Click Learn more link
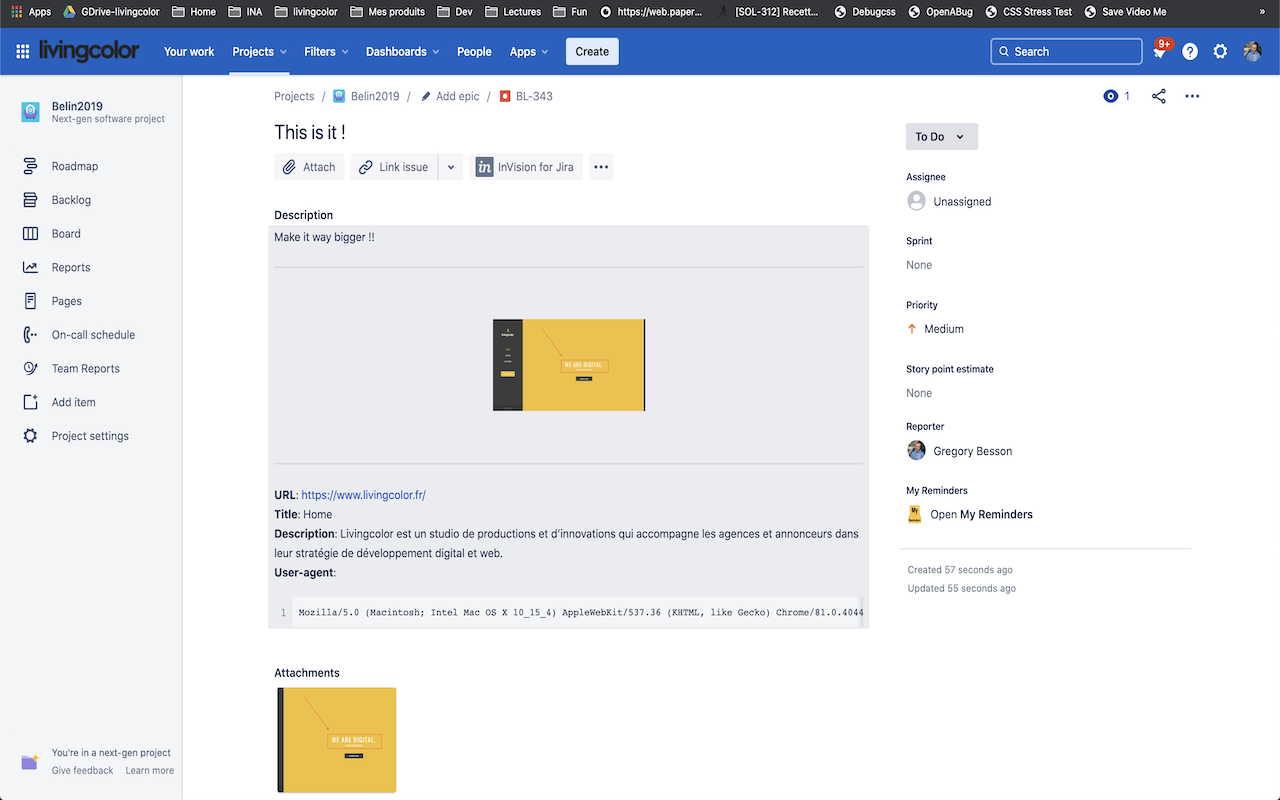 point(150,771)
